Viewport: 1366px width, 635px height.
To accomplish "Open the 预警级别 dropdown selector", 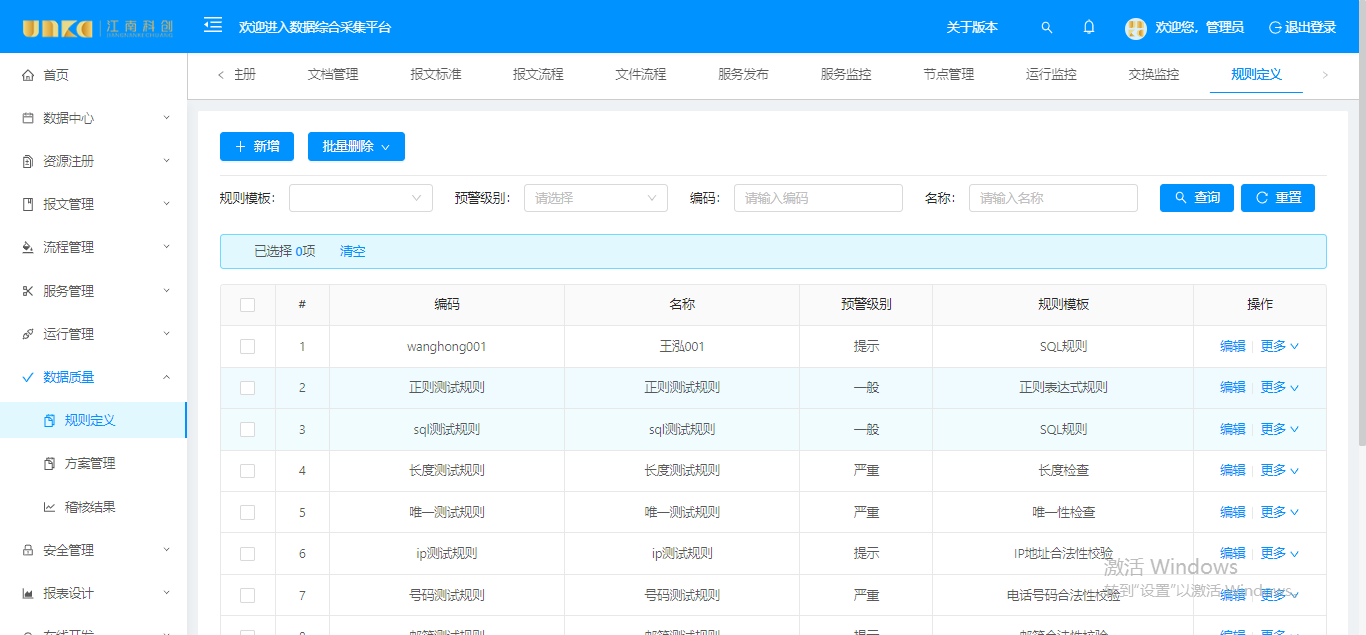I will tap(595, 198).
